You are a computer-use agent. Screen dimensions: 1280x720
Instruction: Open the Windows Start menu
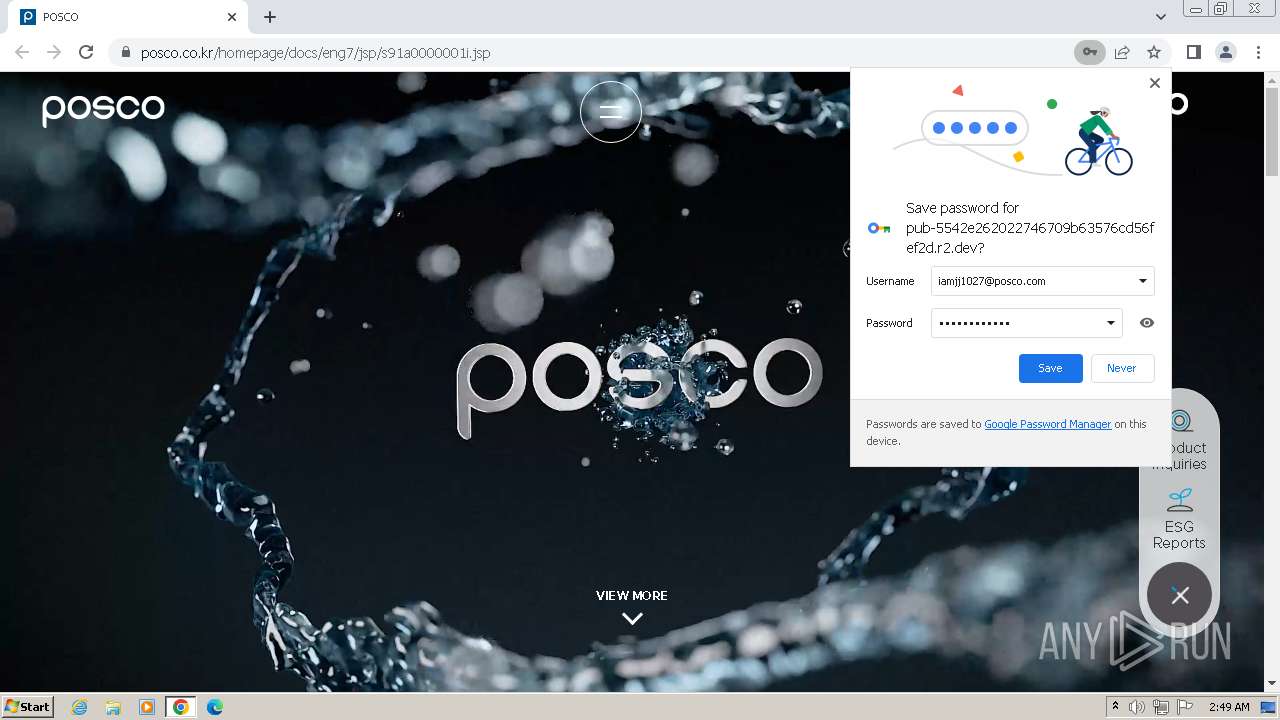(28, 706)
